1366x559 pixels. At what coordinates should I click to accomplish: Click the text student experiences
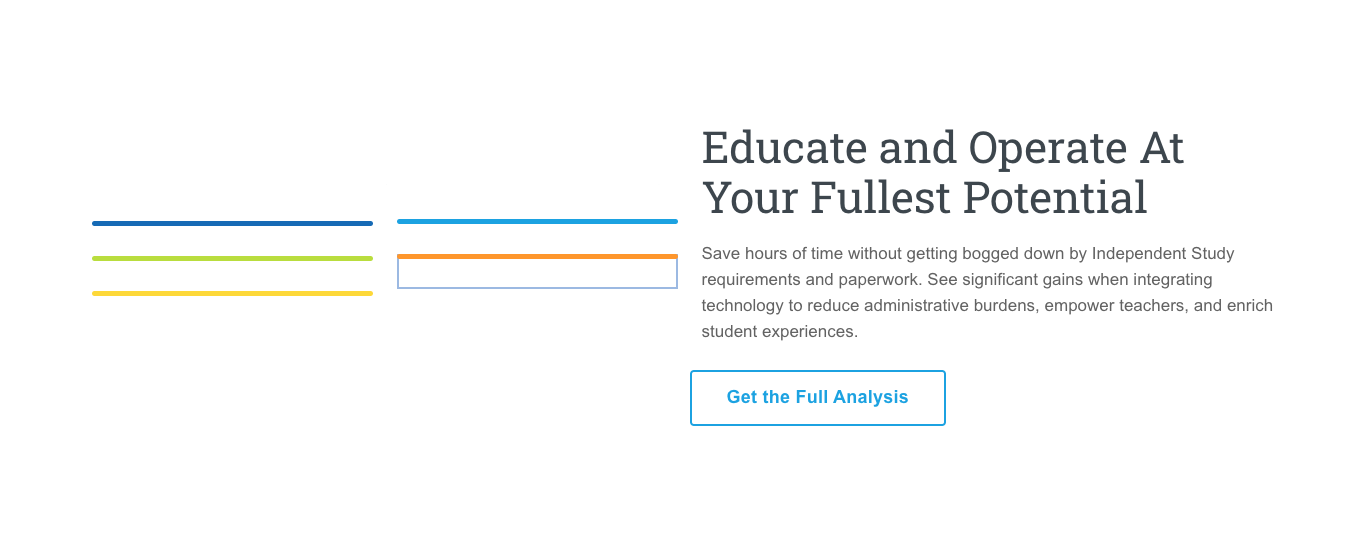coord(780,331)
